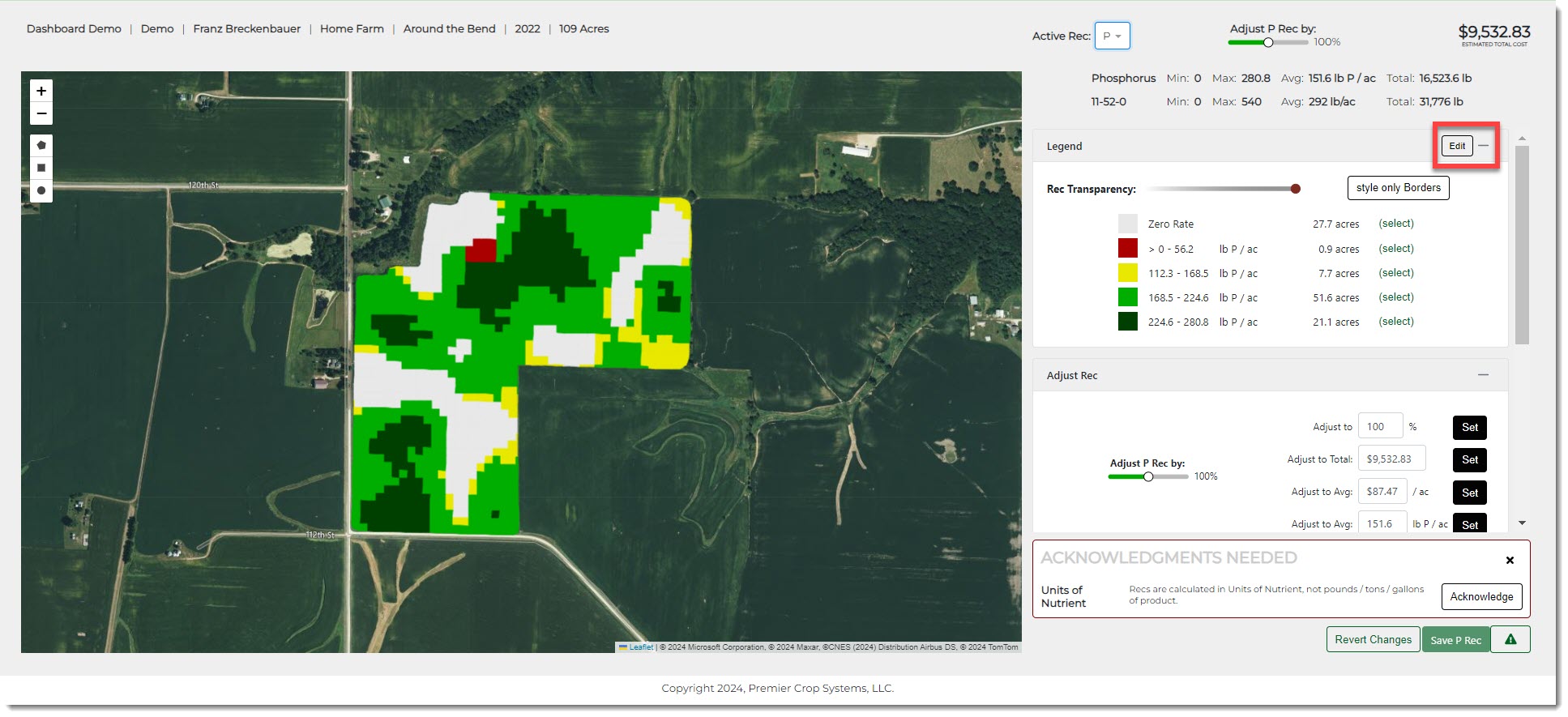The width and height of the screenshot is (1568, 717).
Task: Select the Zero Rate zone
Action: click(1395, 224)
